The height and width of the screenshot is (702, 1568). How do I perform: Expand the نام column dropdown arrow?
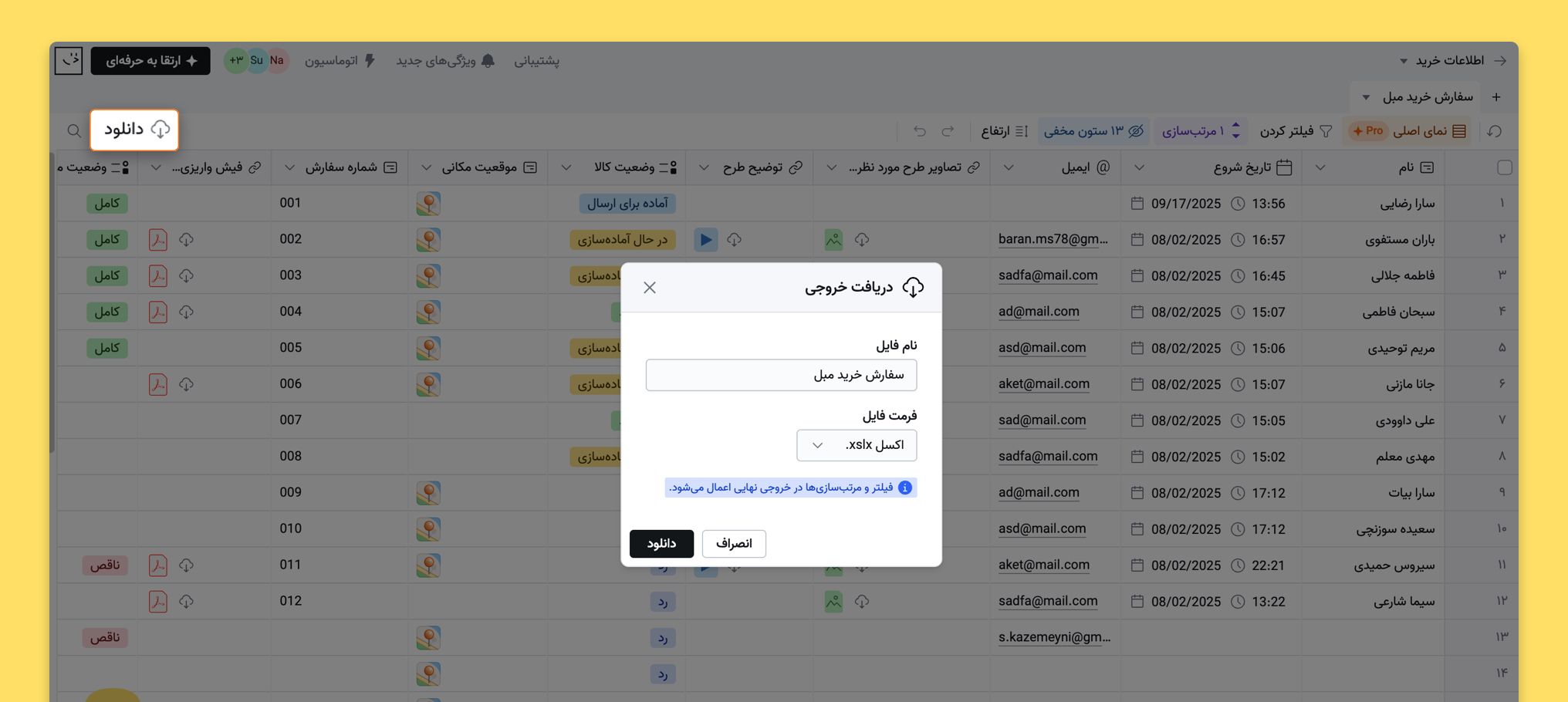coord(1320,167)
